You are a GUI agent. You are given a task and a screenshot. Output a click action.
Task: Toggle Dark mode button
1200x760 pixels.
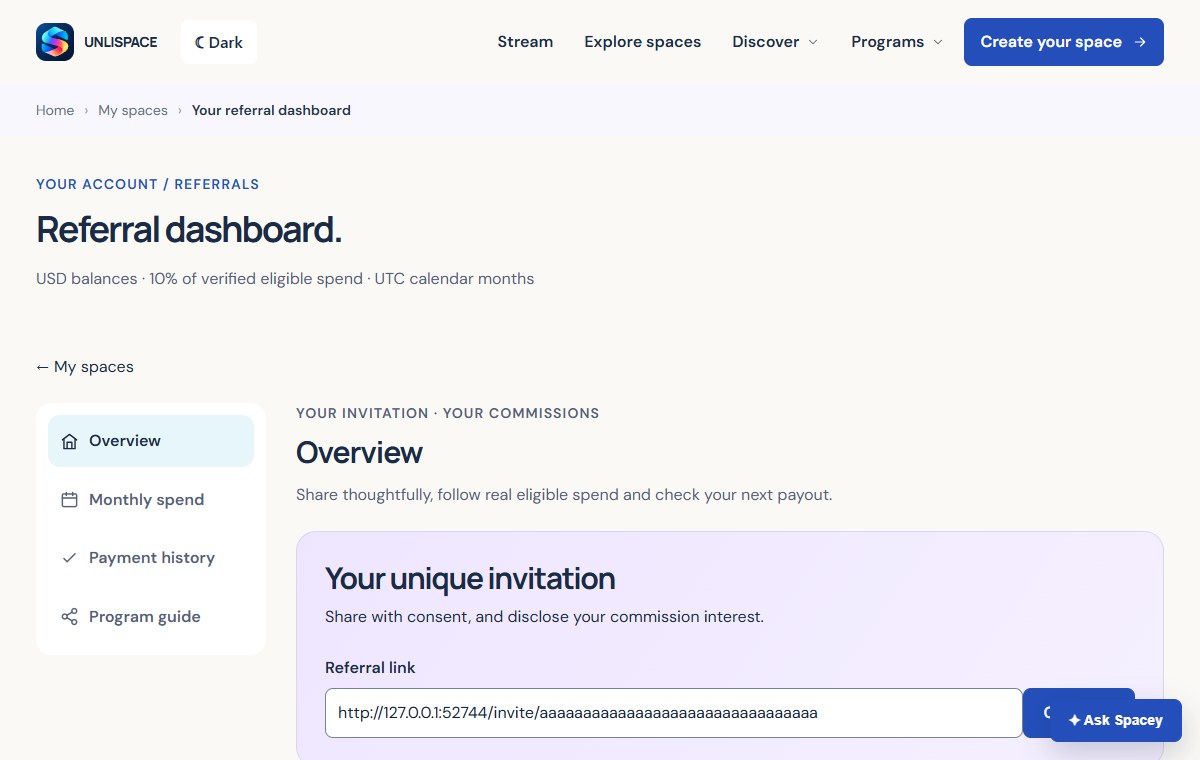point(219,42)
